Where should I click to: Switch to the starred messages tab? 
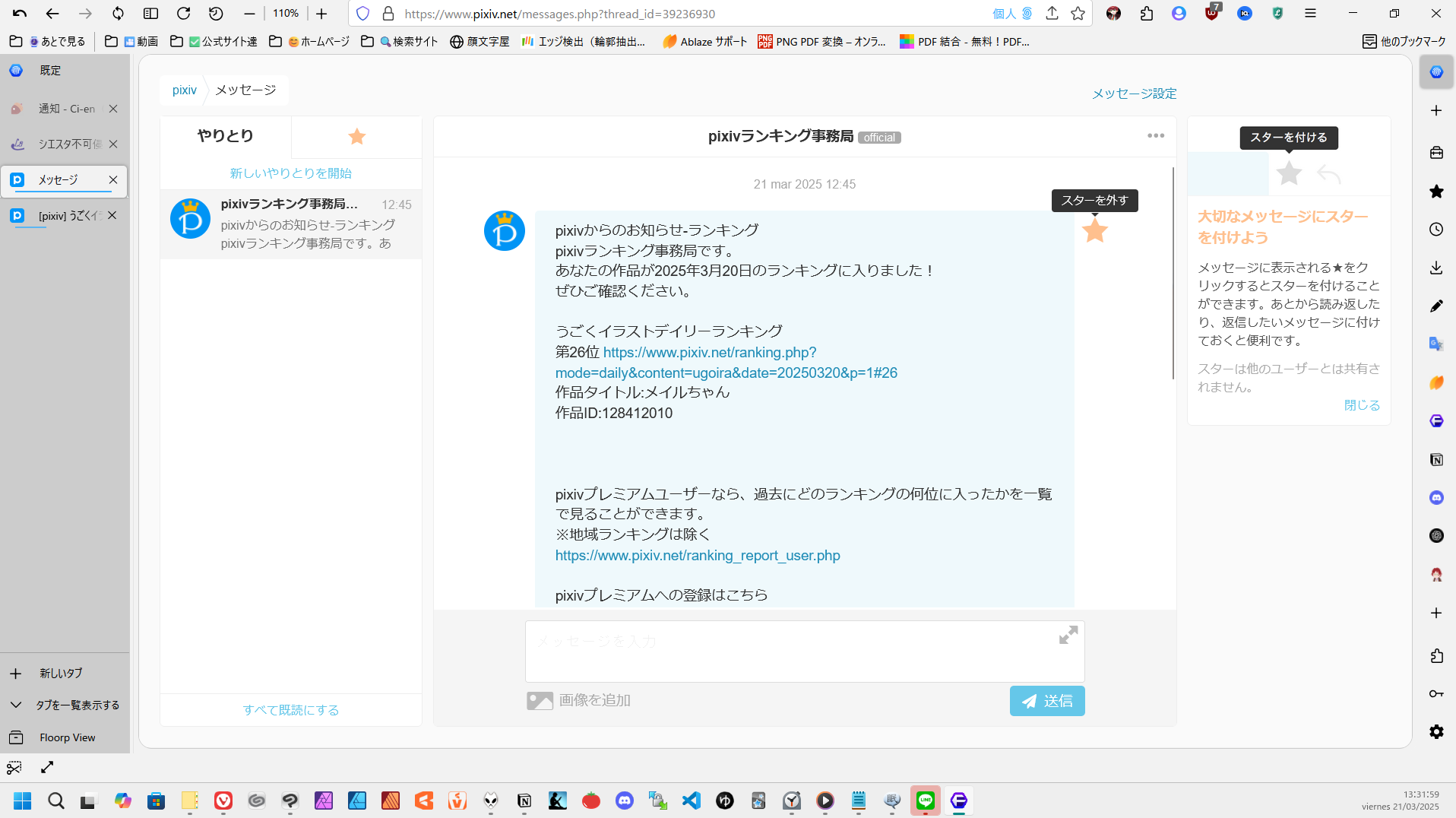(356, 137)
